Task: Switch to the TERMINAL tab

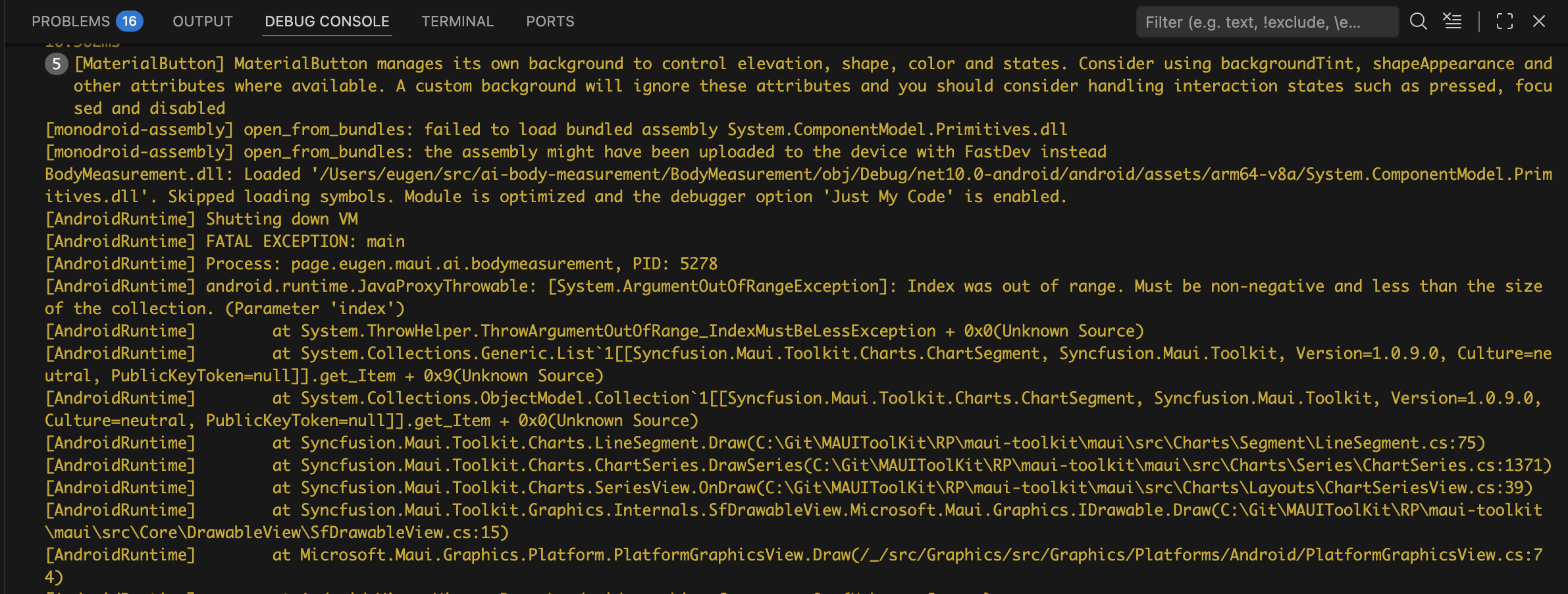Action: click(457, 21)
